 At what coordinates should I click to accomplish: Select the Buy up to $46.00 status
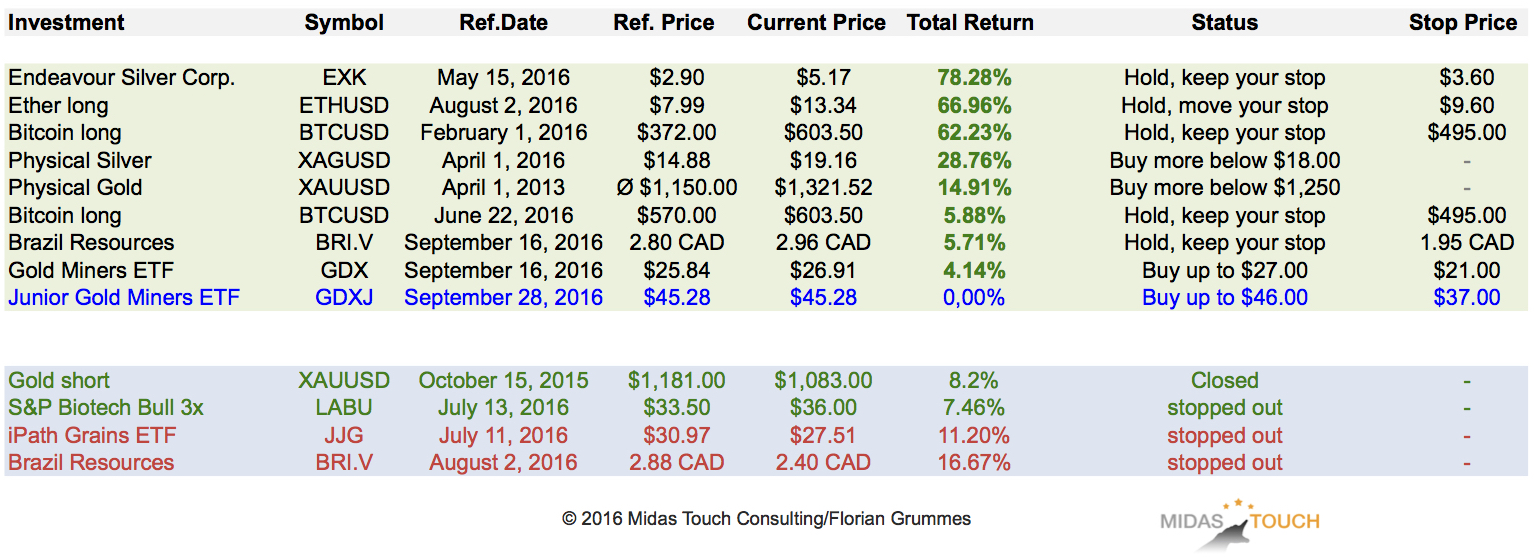(1225, 297)
